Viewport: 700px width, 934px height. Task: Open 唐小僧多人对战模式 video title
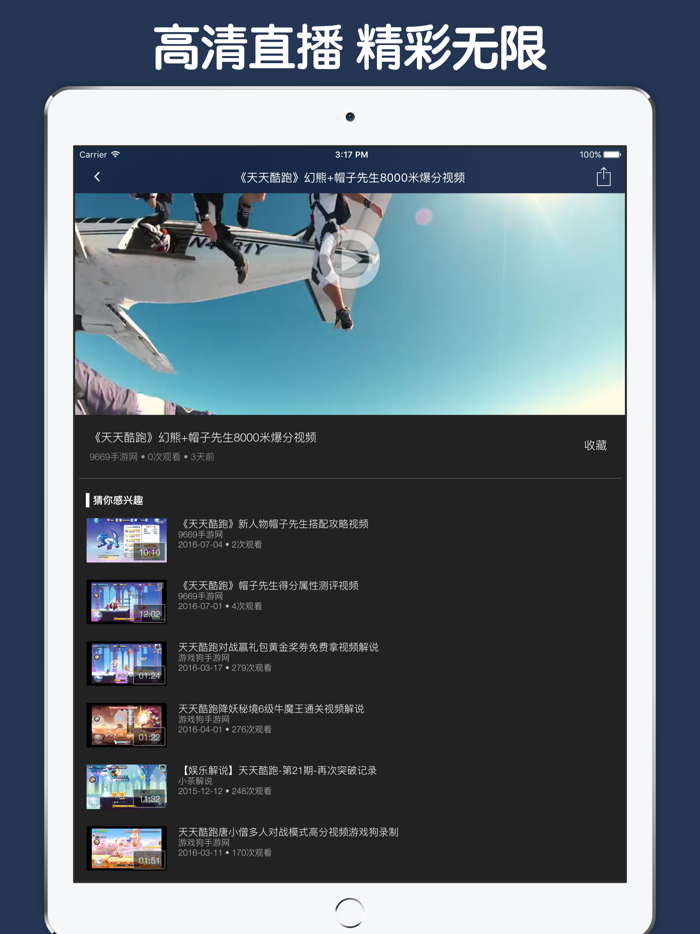point(288,832)
